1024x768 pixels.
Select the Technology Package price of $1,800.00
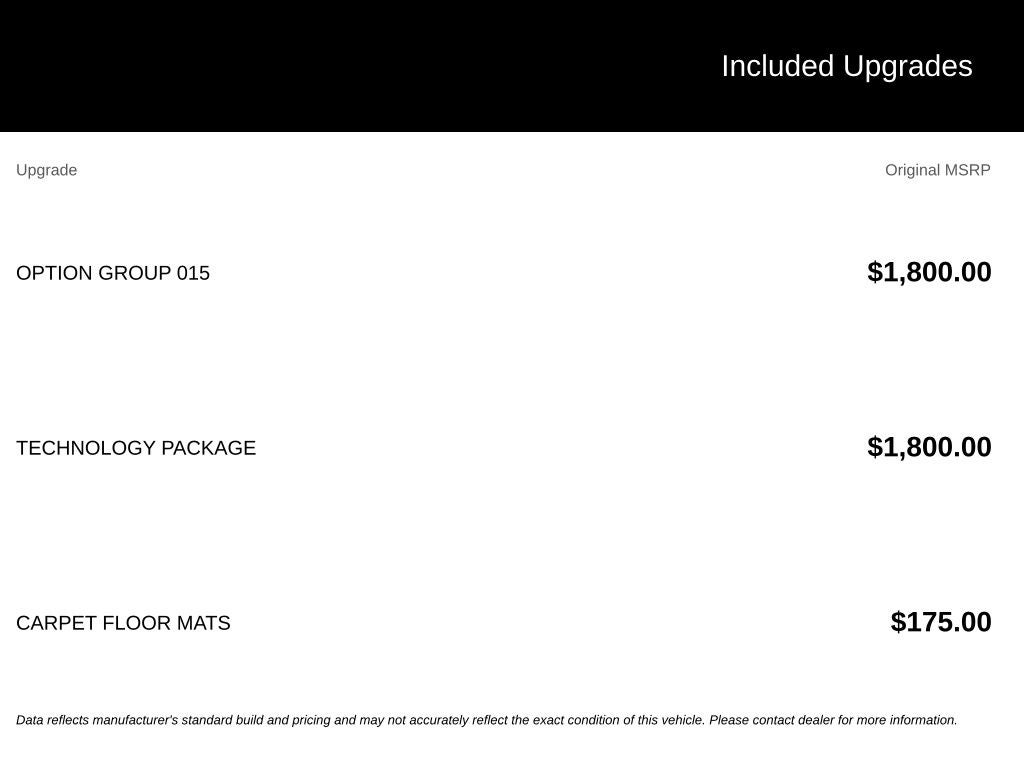(929, 447)
